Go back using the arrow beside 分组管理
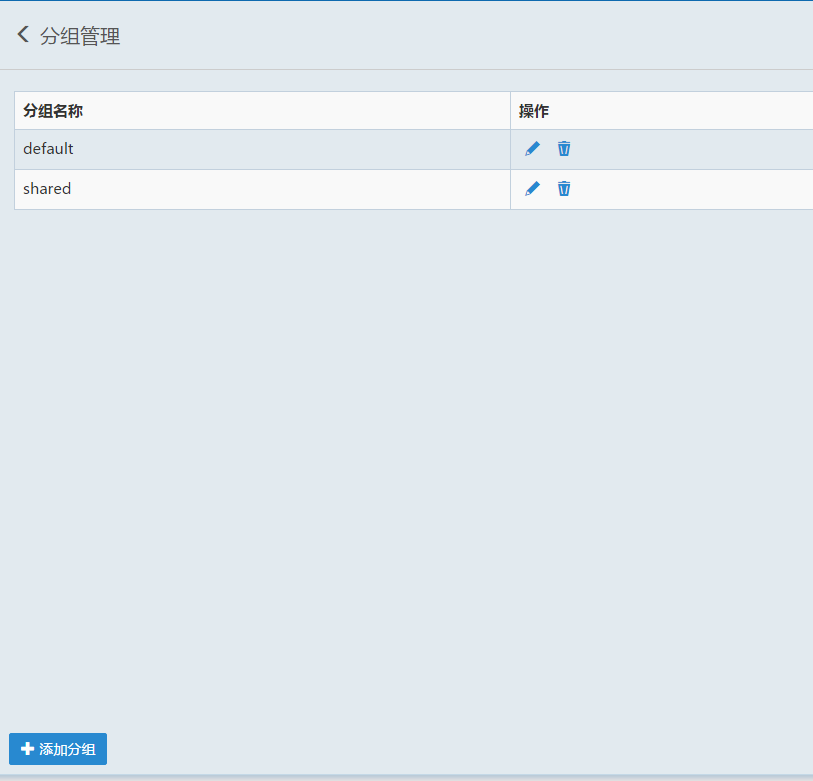The width and height of the screenshot is (813, 781). (x=23, y=34)
